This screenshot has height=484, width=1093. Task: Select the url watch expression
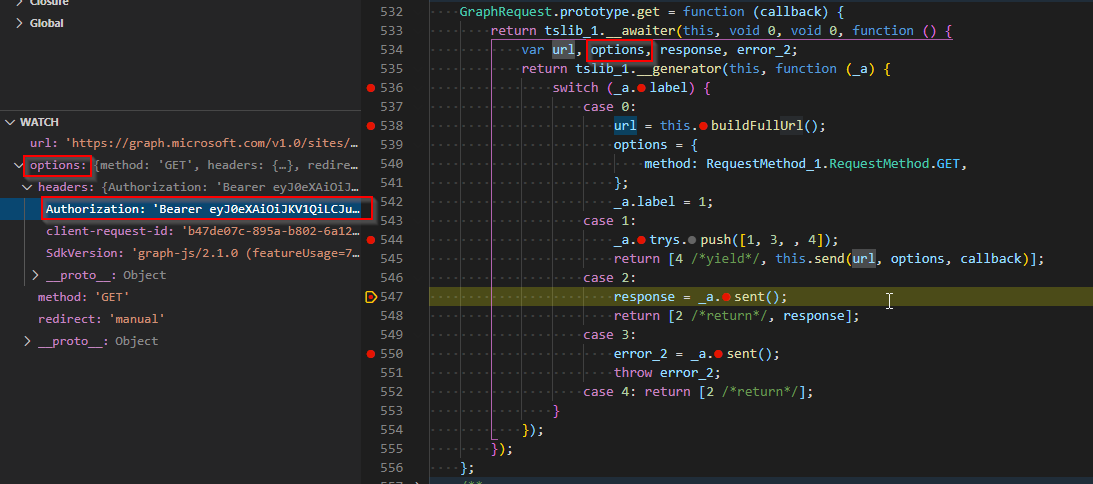[181, 144]
